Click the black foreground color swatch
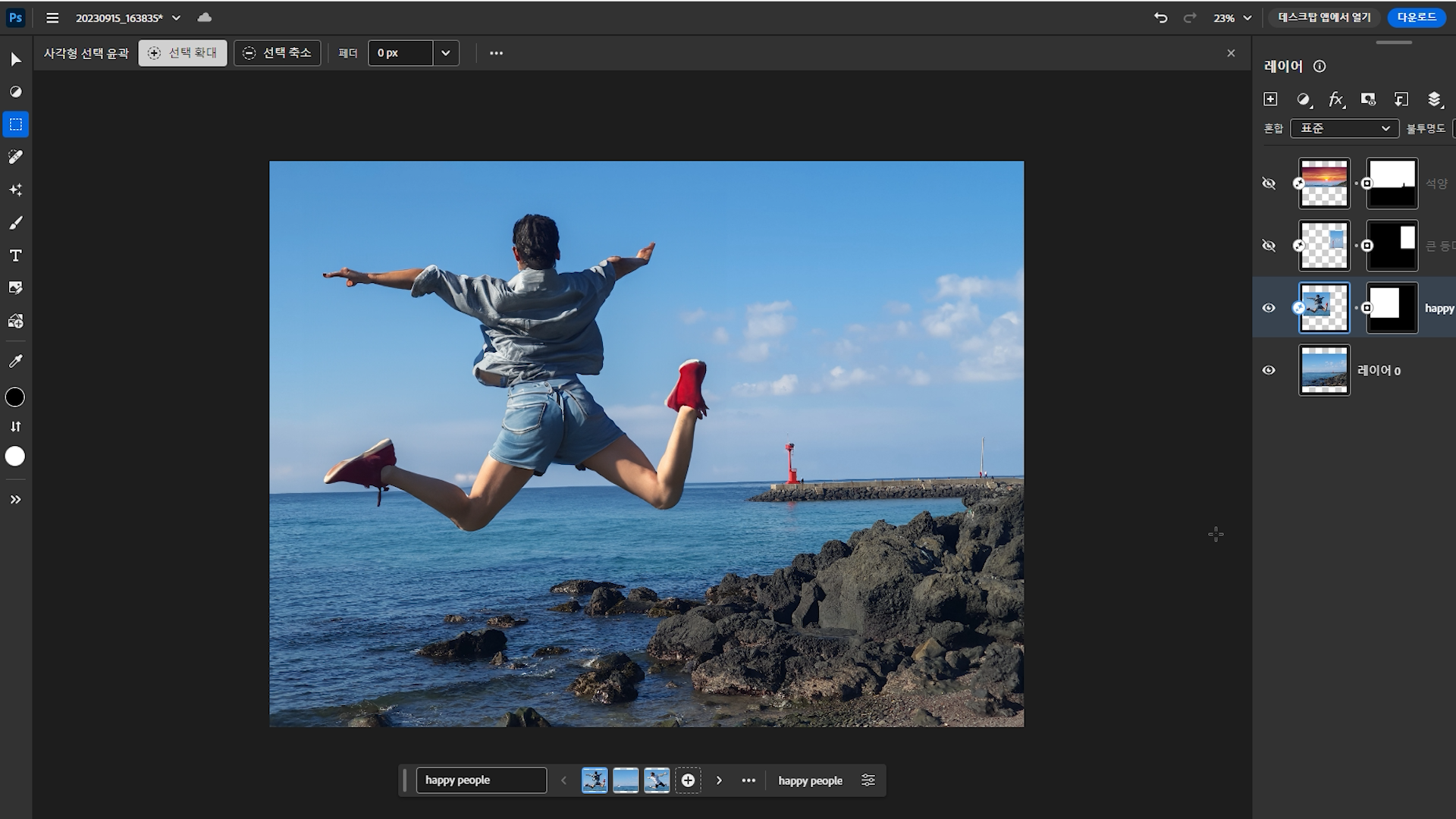The height and width of the screenshot is (819, 1456). pyautogui.click(x=15, y=397)
